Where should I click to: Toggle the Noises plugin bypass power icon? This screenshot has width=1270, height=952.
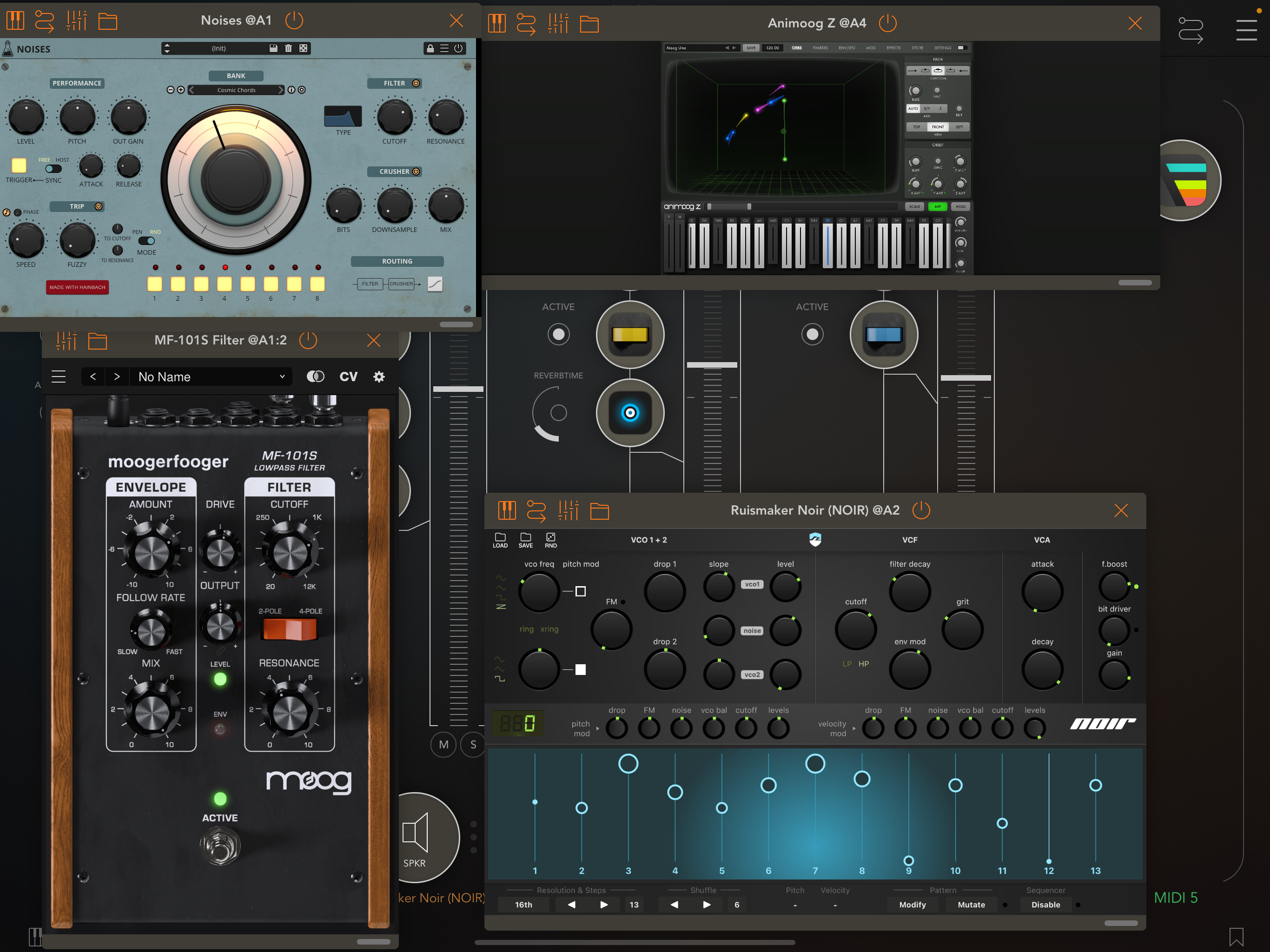[x=458, y=48]
